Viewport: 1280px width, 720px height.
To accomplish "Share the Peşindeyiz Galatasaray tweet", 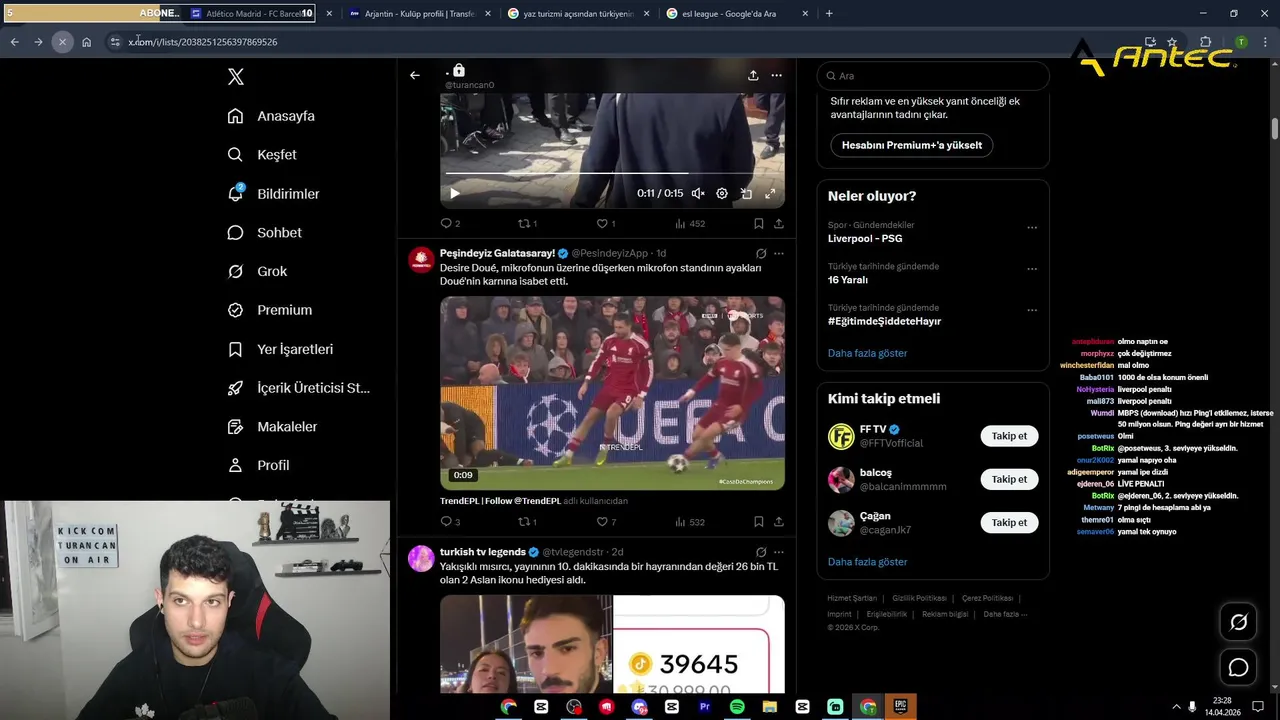I will (x=779, y=522).
